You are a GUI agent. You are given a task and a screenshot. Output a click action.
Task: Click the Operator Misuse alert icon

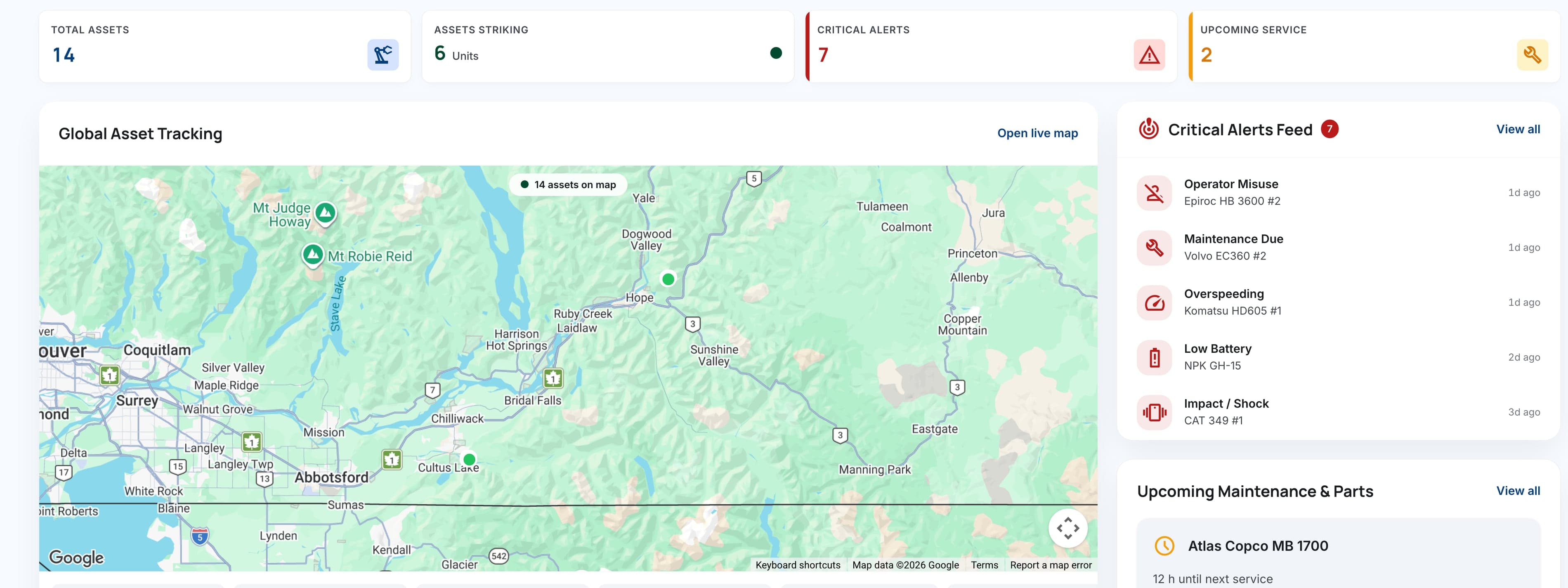click(x=1154, y=193)
